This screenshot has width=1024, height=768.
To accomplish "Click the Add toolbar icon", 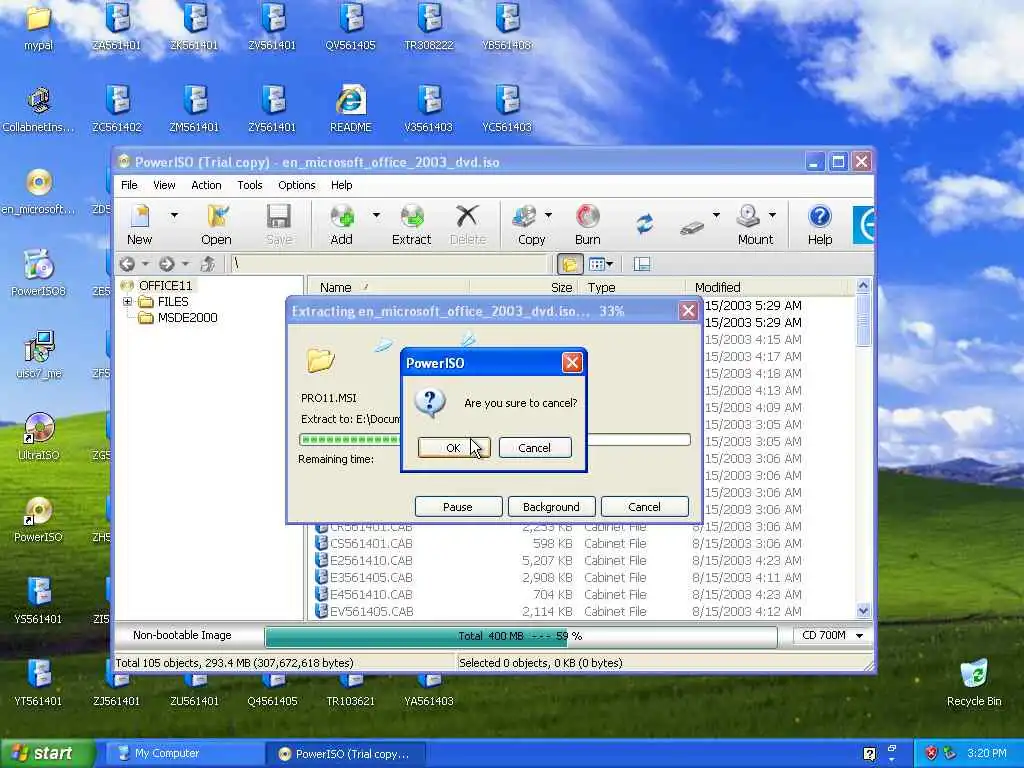I will coord(342,224).
